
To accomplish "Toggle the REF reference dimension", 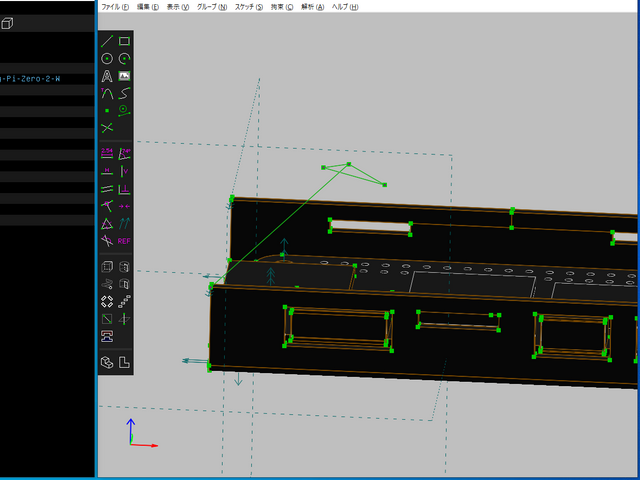I will [x=125, y=241].
